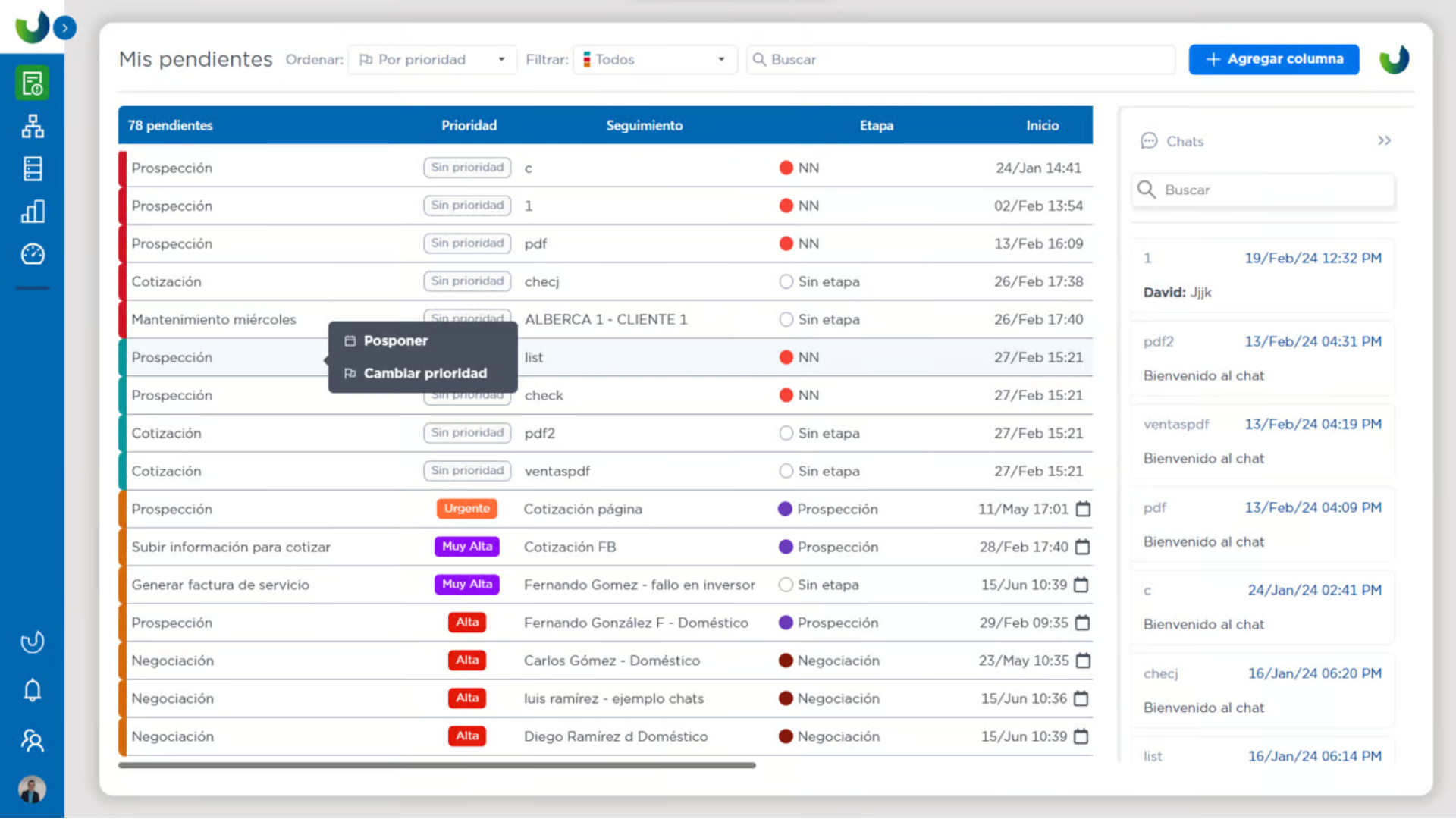
Task: Open calendar icon for Diego Ramírez row
Action: coord(1081,736)
